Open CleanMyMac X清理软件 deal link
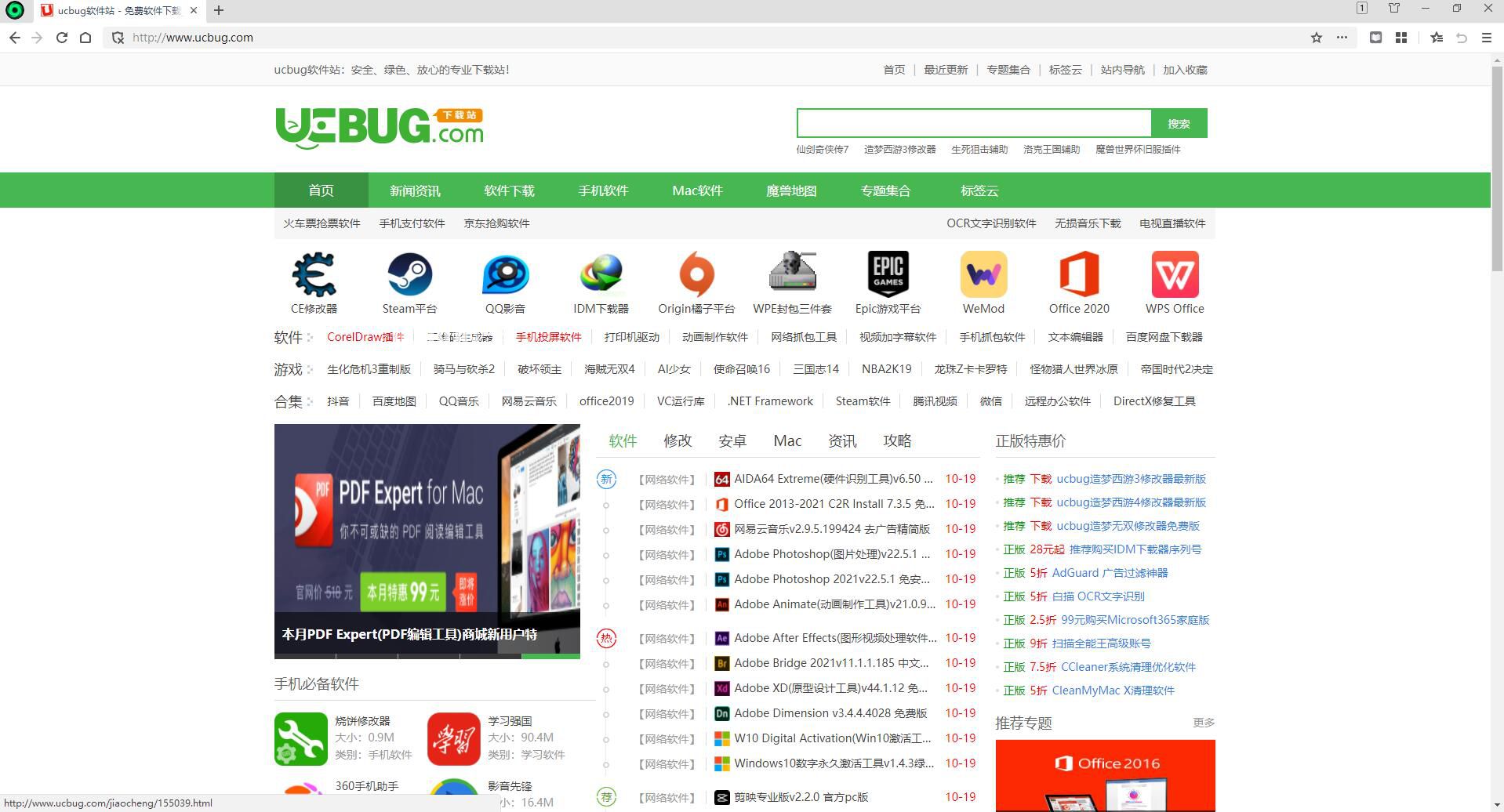Screen dimensions: 1504x812 pos(1113,691)
